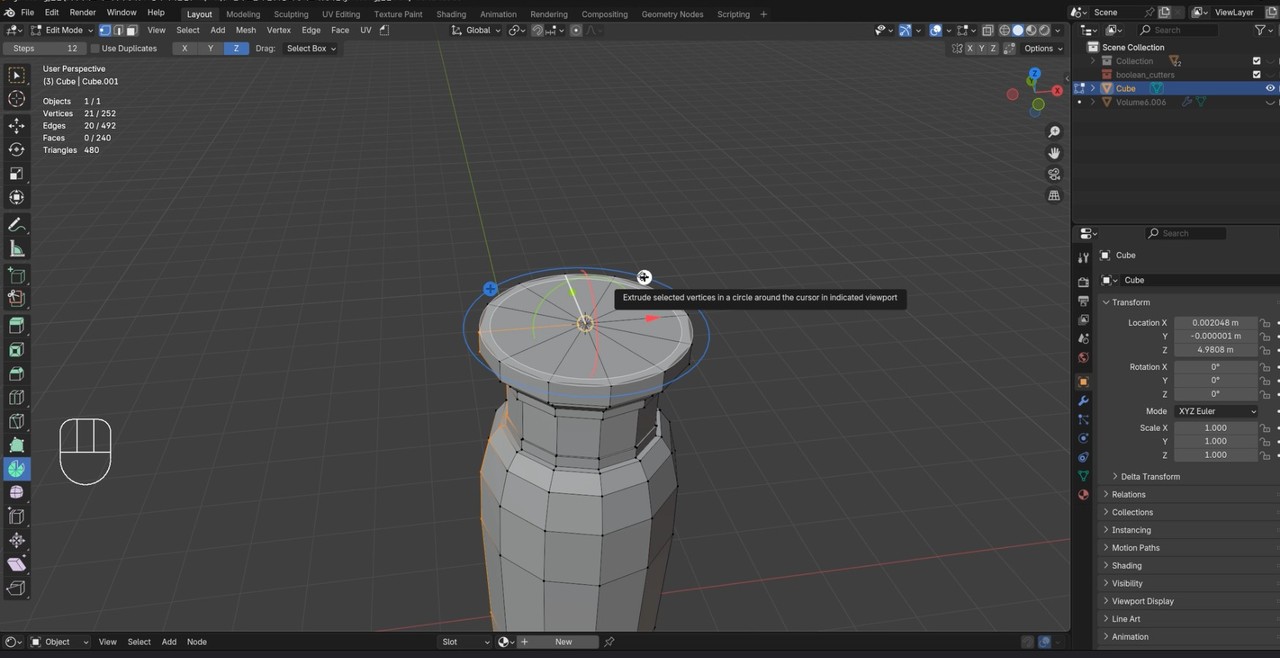Image resolution: width=1280 pixels, height=658 pixels.
Task: Open the Material Properties tab
Action: coord(1083,495)
